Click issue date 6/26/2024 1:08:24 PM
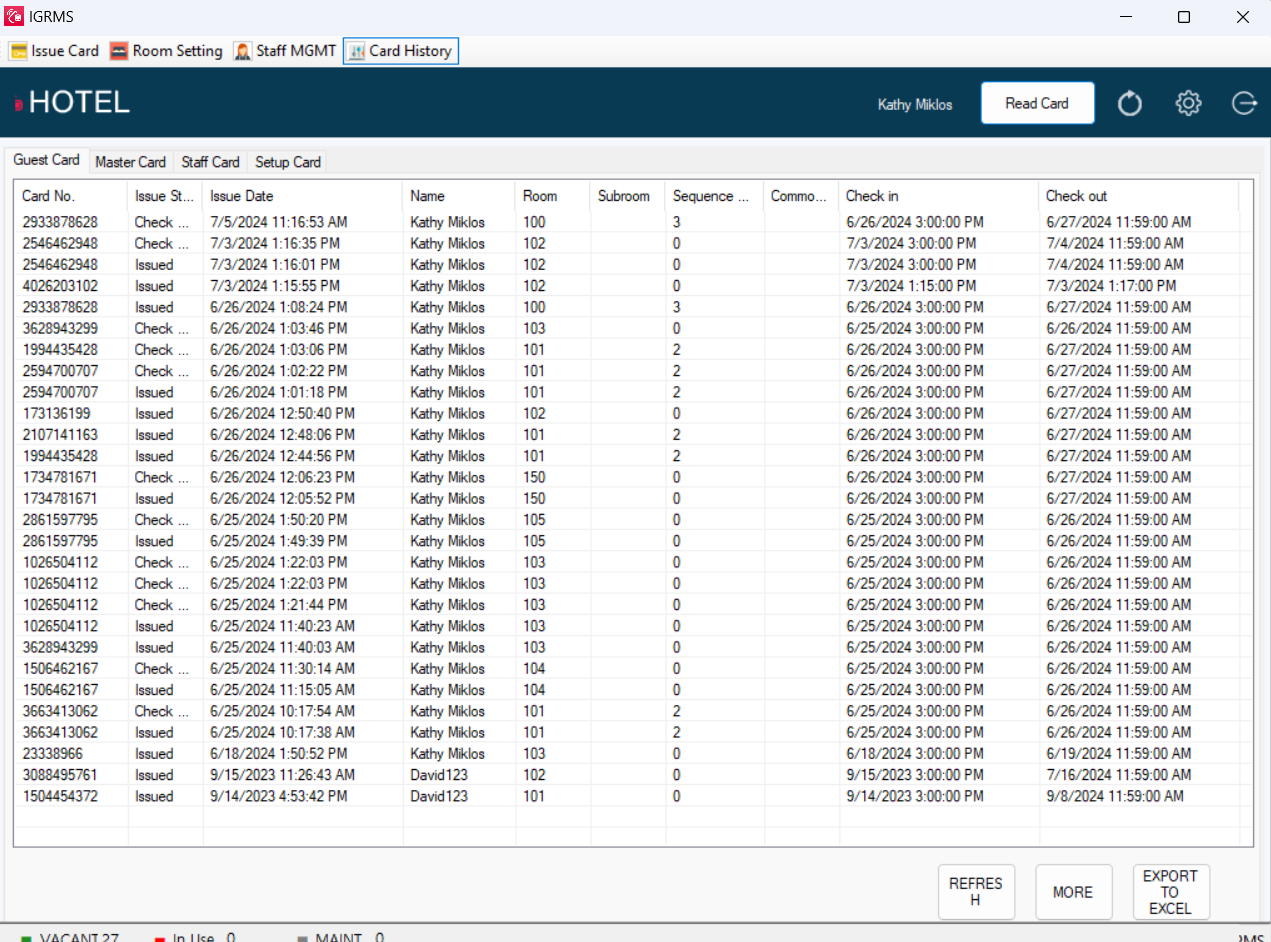 coord(278,307)
